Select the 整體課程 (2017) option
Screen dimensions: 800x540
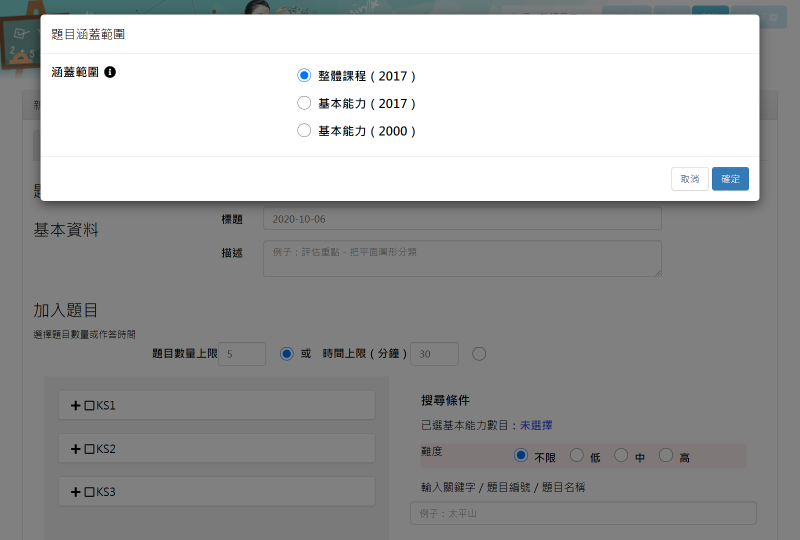[x=305, y=75]
